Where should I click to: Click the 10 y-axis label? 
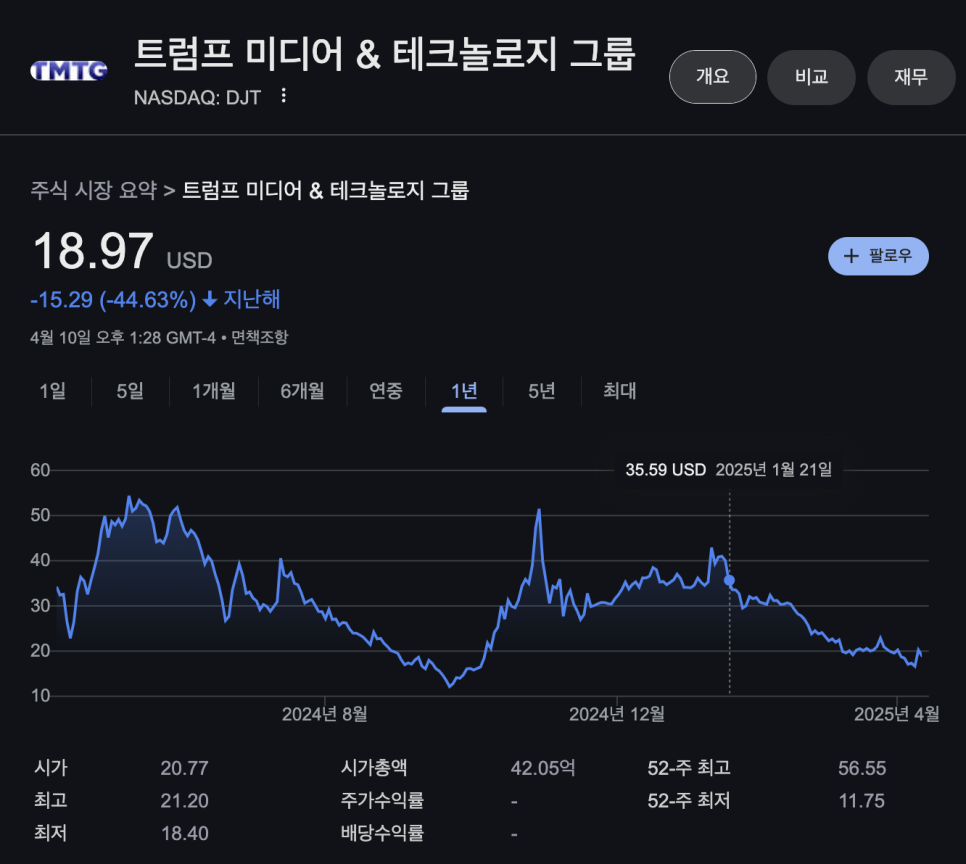(40, 696)
